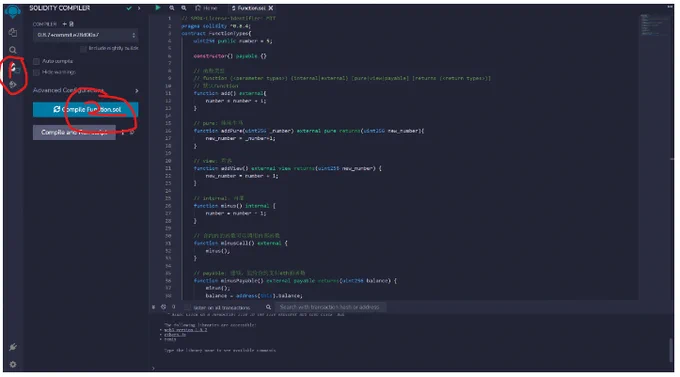680x377 pixels.
Task: Open the Deploy & Run Transactions sidebar icon
Action: coord(13,84)
